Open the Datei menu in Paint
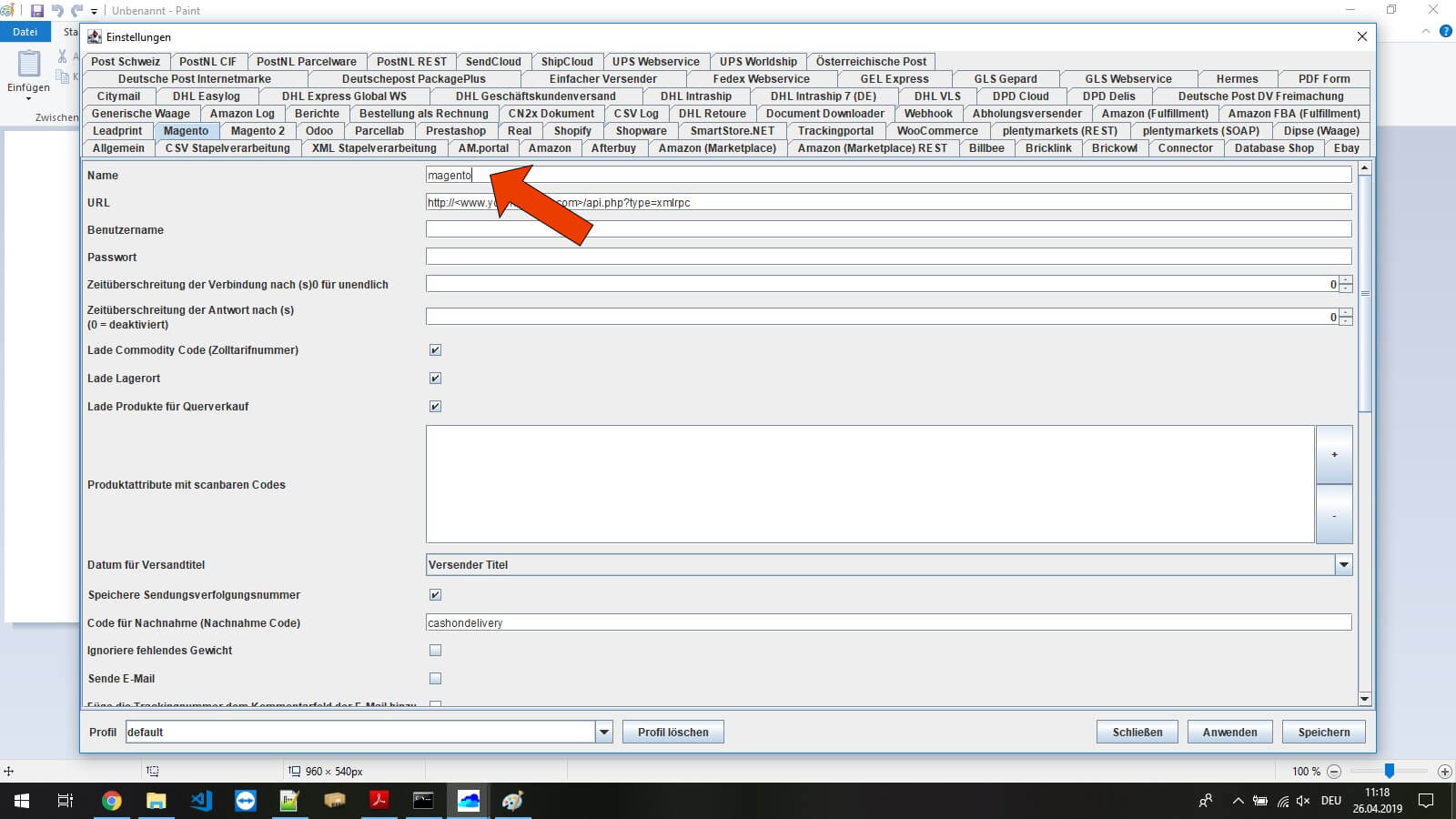Screen dimensions: 1456x819 (25, 32)
